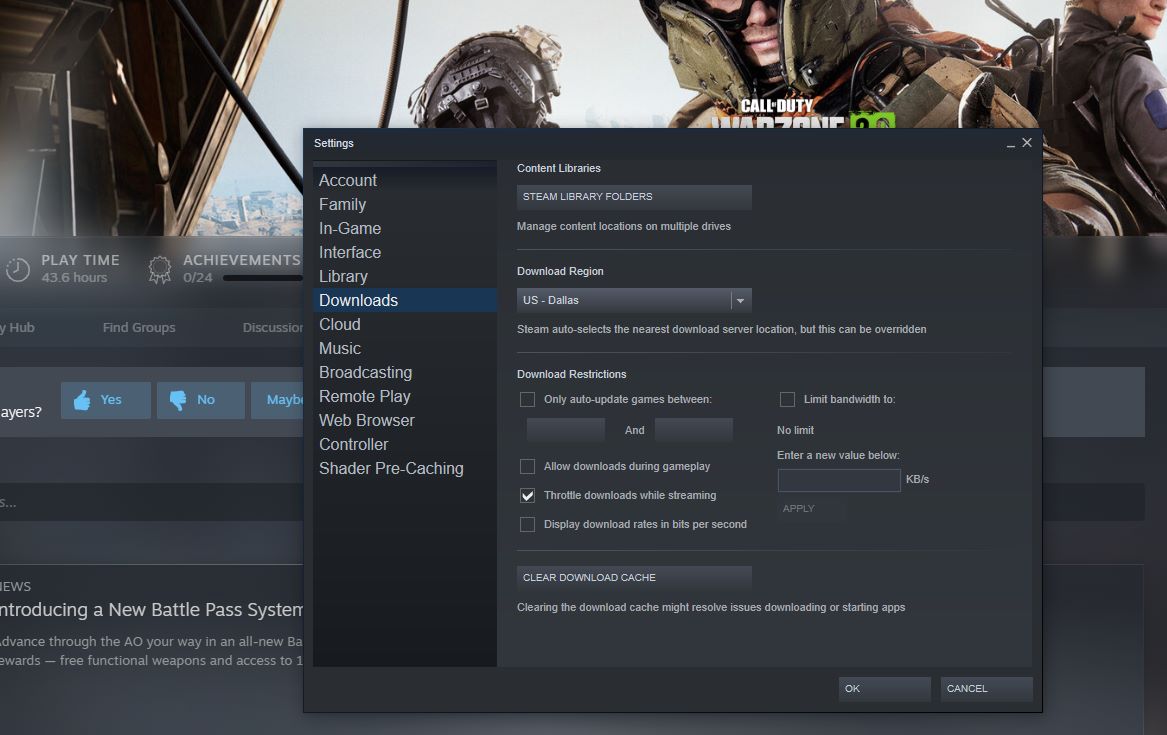Open Shader Pre-Caching settings
Screen dimensions: 1167x735
point(405,468)
